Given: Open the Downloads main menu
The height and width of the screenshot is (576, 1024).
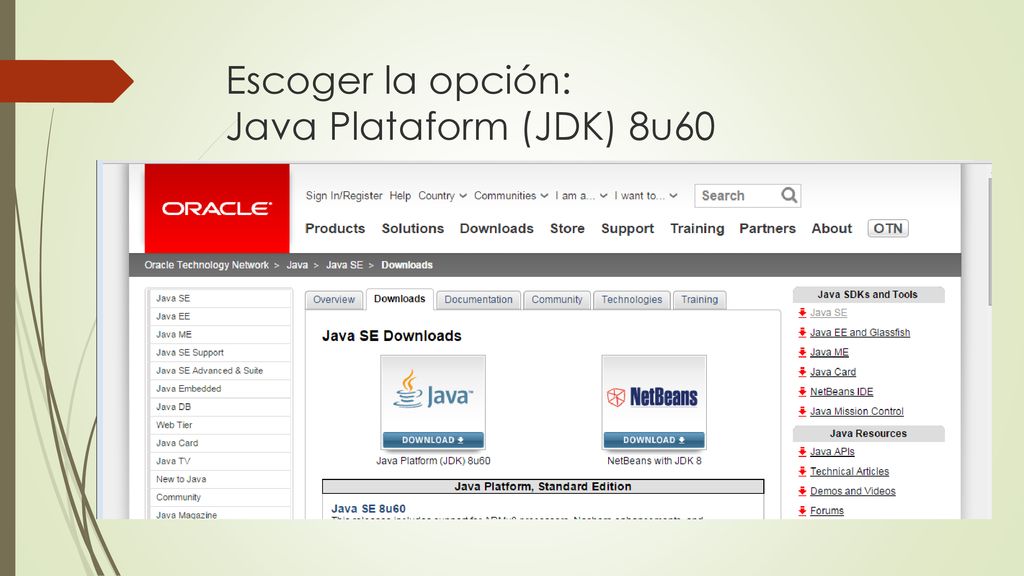Looking at the screenshot, I should (496, 228).
